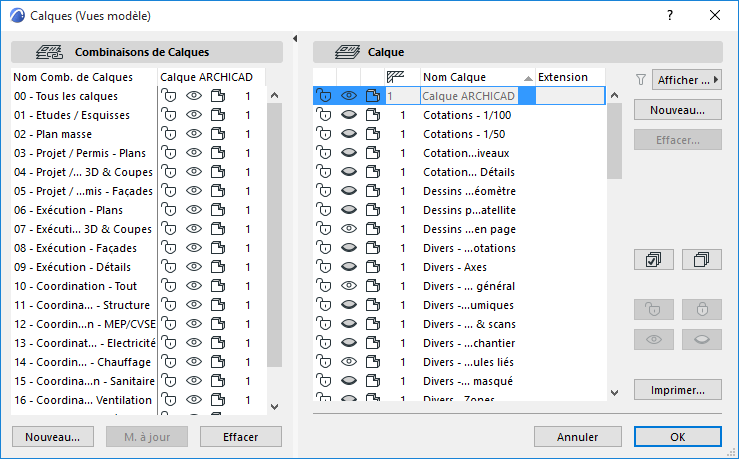Toggle lock icon for Cotations - 1/50 layer
Image resolution: width=739 pixels, height=459 pixels.
324,134
